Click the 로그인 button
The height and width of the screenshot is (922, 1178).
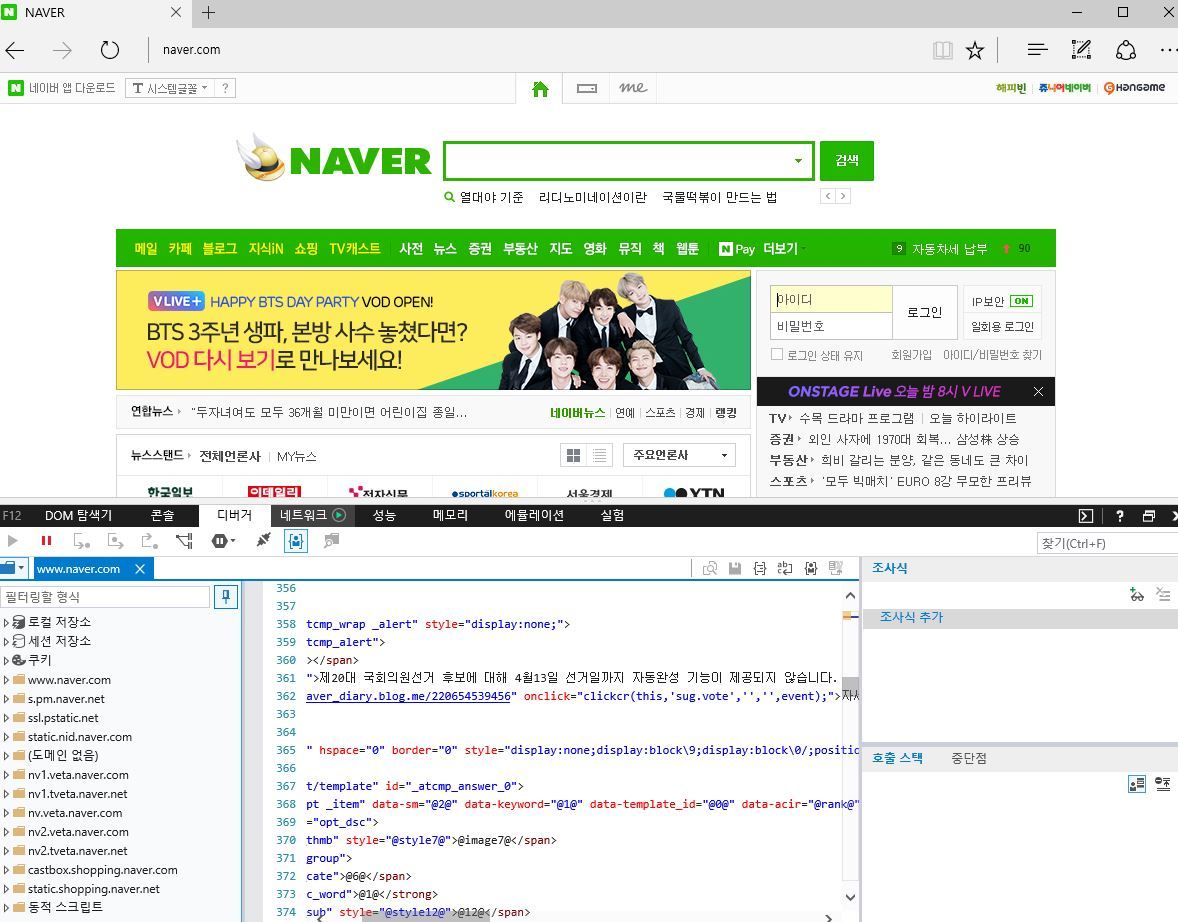(925, 312)
